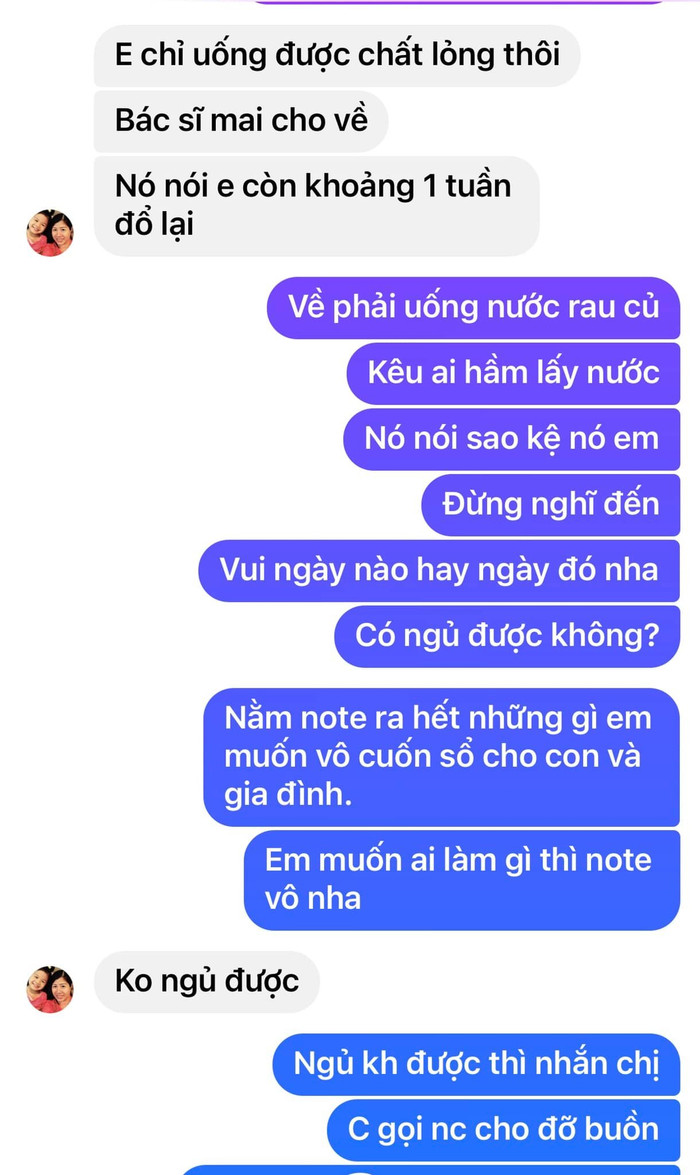Select the 'Đừng nghĩ đến' message

coord(550,504)
